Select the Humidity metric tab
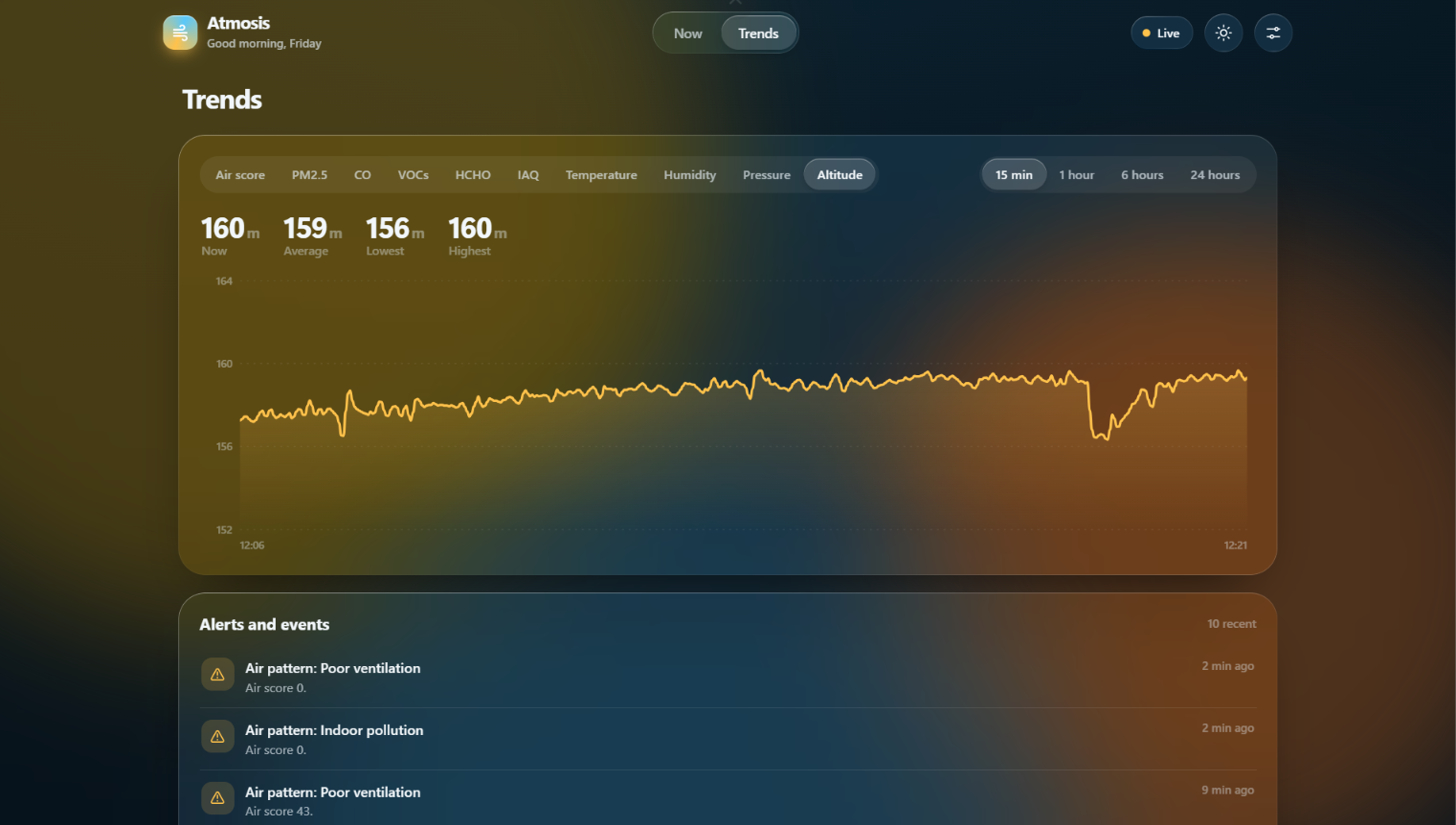The width and height of the screenshot is (1456, 825). coord(690,175)
